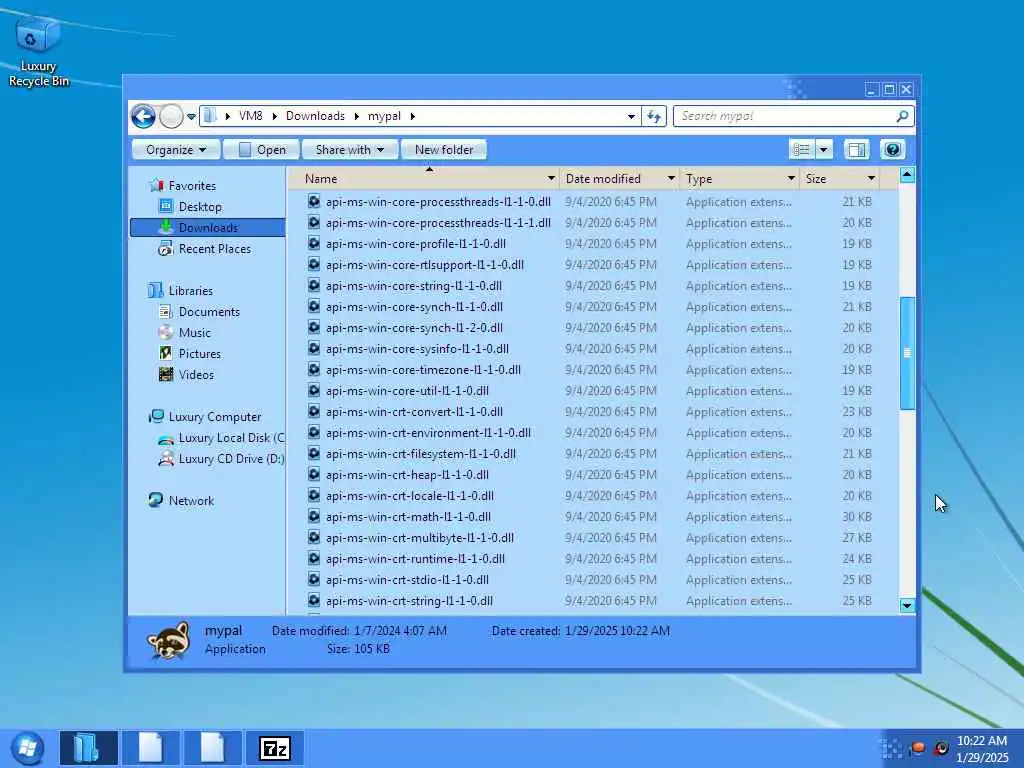Screen dimensions: 1024x768
Task: Expand the arrow after VM8 breadcrumb
Action: point(274,116)
